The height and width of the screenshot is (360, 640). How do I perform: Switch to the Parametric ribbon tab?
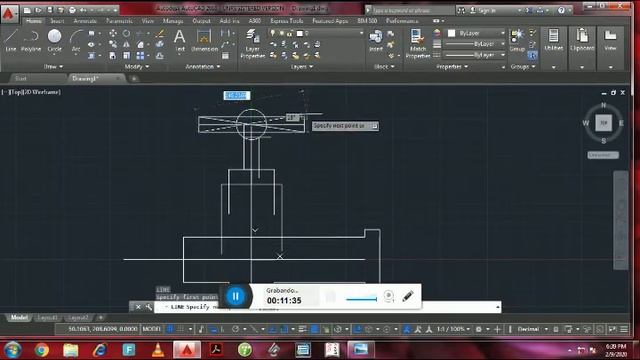[119, 20]
